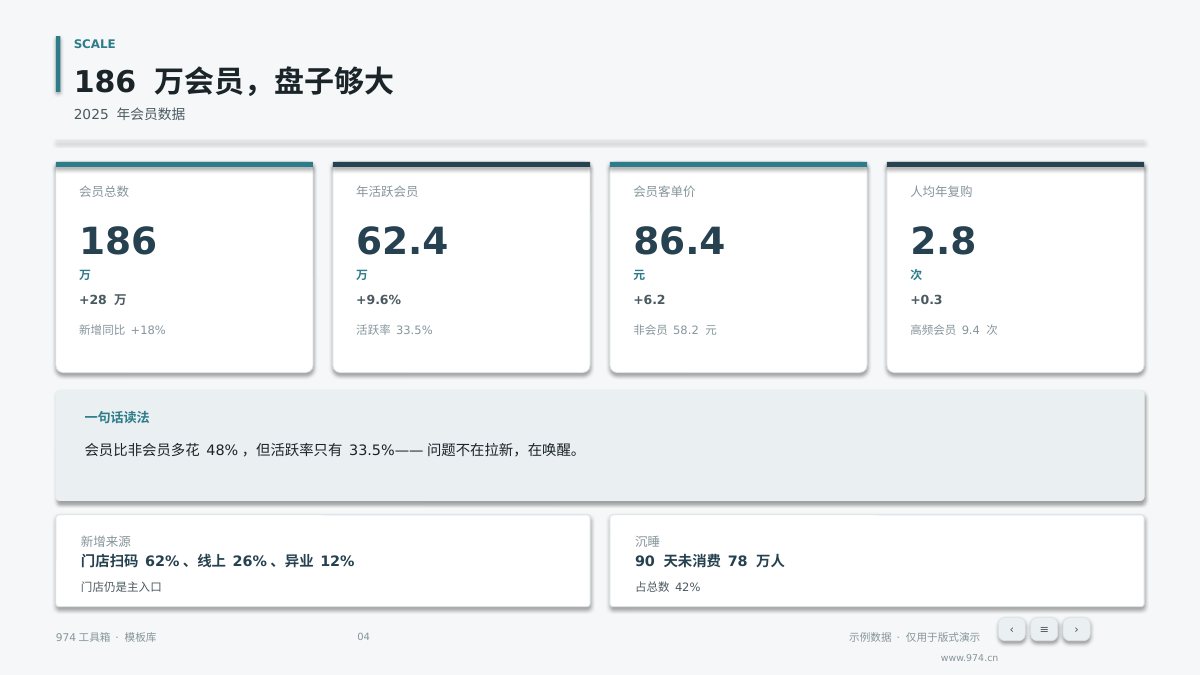
Task: Select 门店扫码 62%、线上 26% line
Action: tap(218, 561)
